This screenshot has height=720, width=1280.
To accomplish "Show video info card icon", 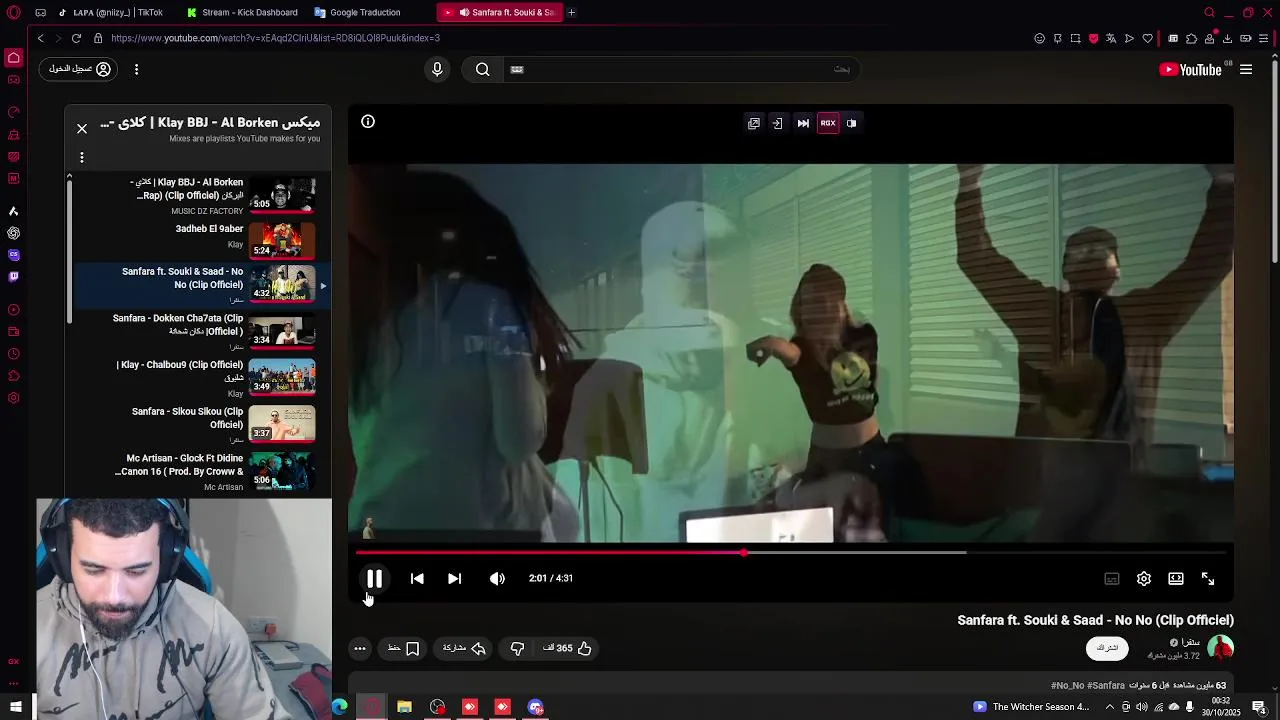I will pyautogui.click(x=368, y=122).
